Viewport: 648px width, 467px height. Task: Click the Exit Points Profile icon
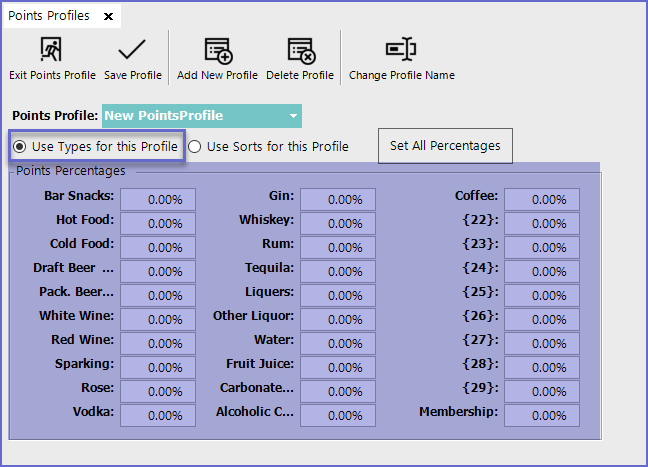coord(52,50)
